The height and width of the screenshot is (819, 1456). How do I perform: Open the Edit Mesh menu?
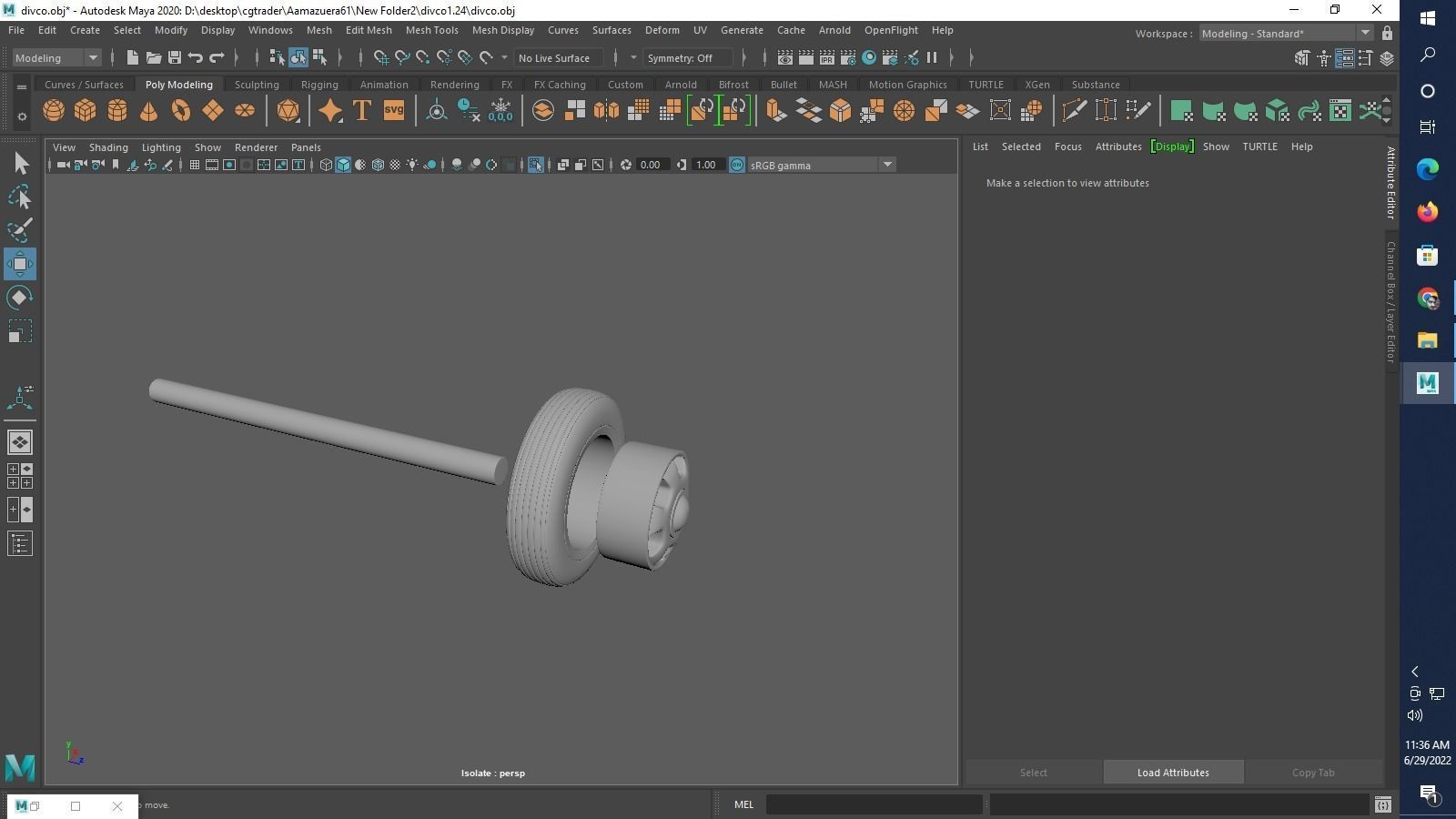[x=369, y=30]
